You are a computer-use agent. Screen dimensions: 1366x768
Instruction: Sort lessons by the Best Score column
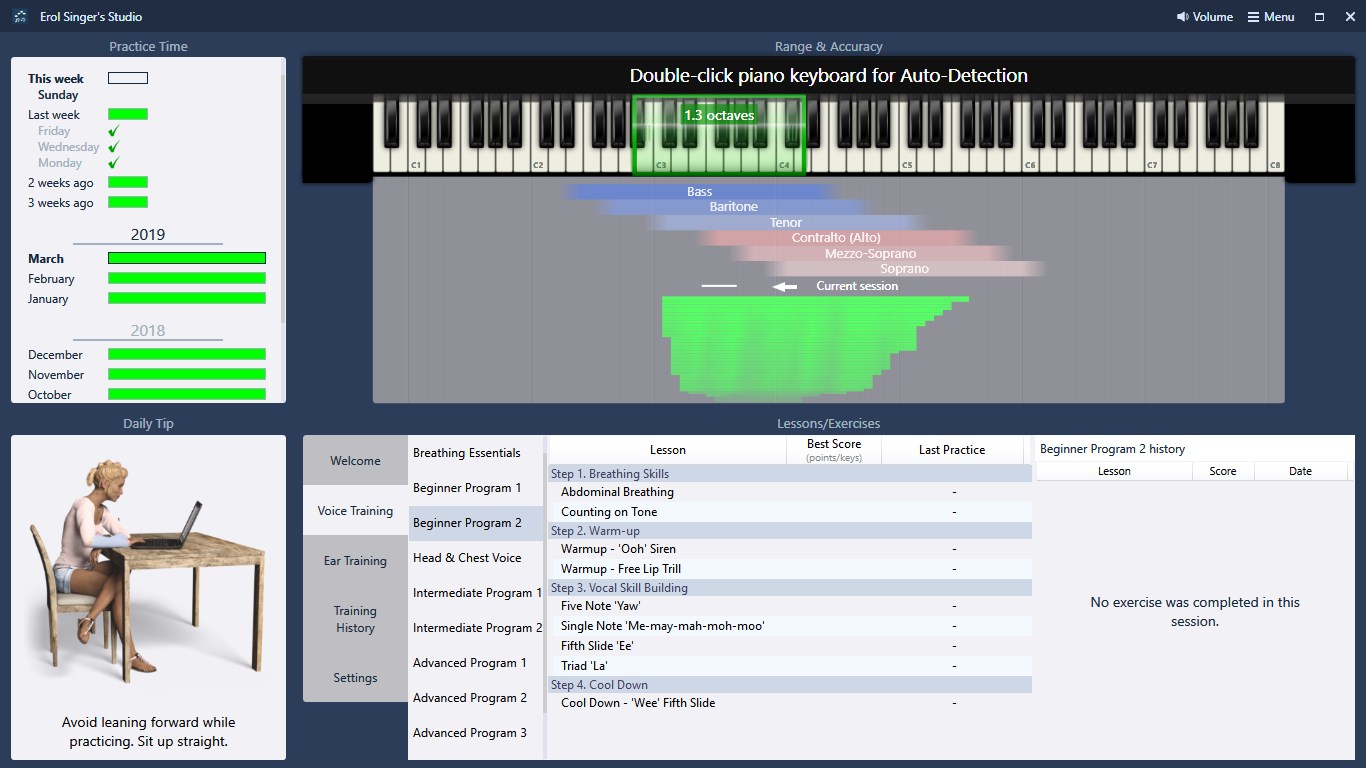833,450
